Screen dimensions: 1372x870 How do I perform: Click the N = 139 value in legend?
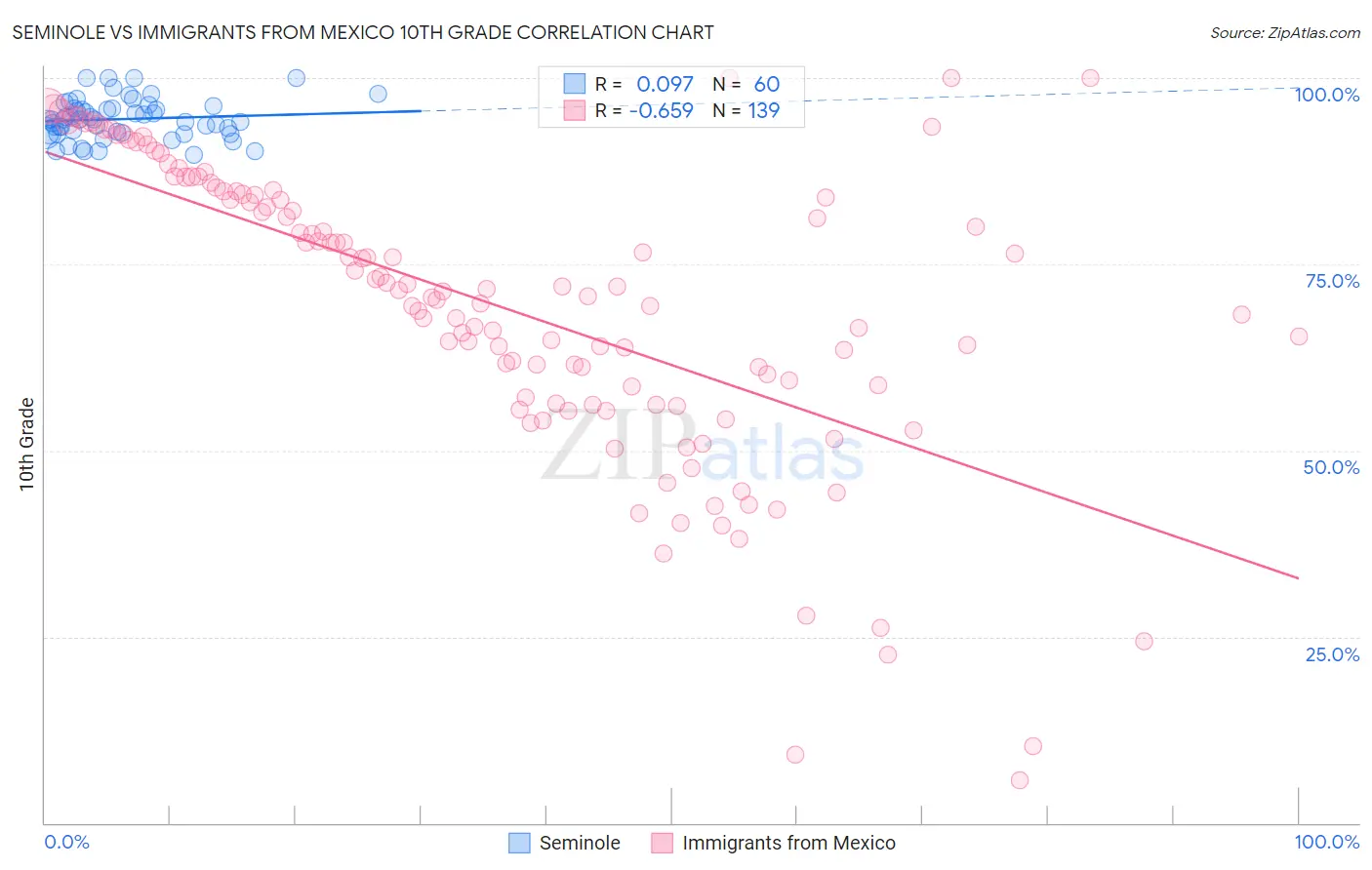coord(747,110)
